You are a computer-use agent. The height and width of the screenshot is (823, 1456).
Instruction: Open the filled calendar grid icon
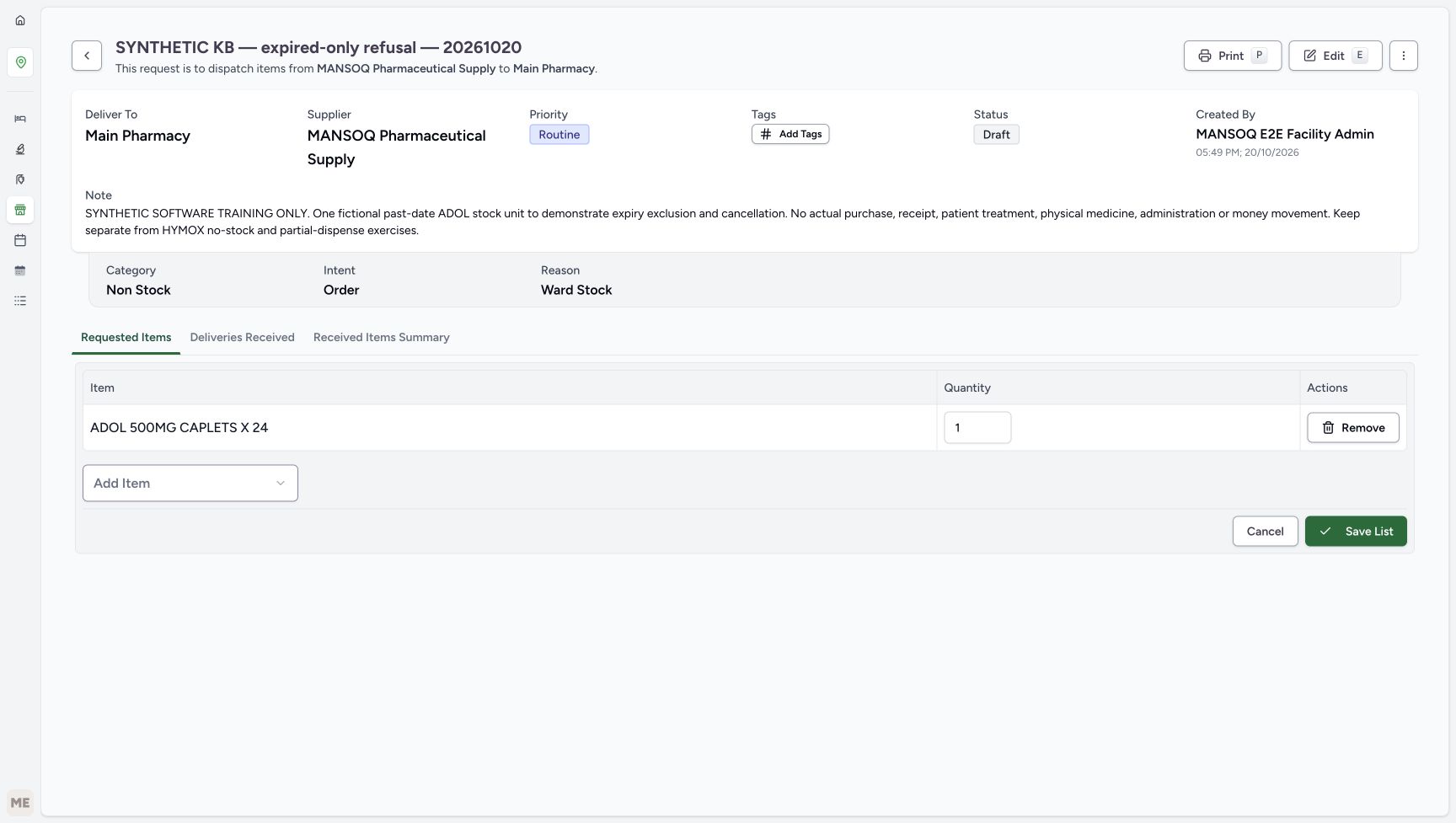click(x=20, y=270)
